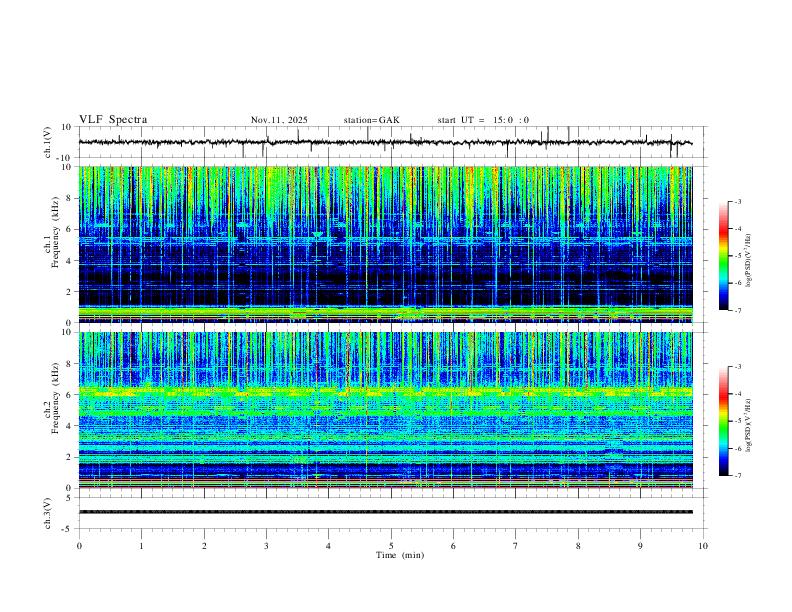Click the ch.1 spectrogram colorbar

tap(723, 256)
